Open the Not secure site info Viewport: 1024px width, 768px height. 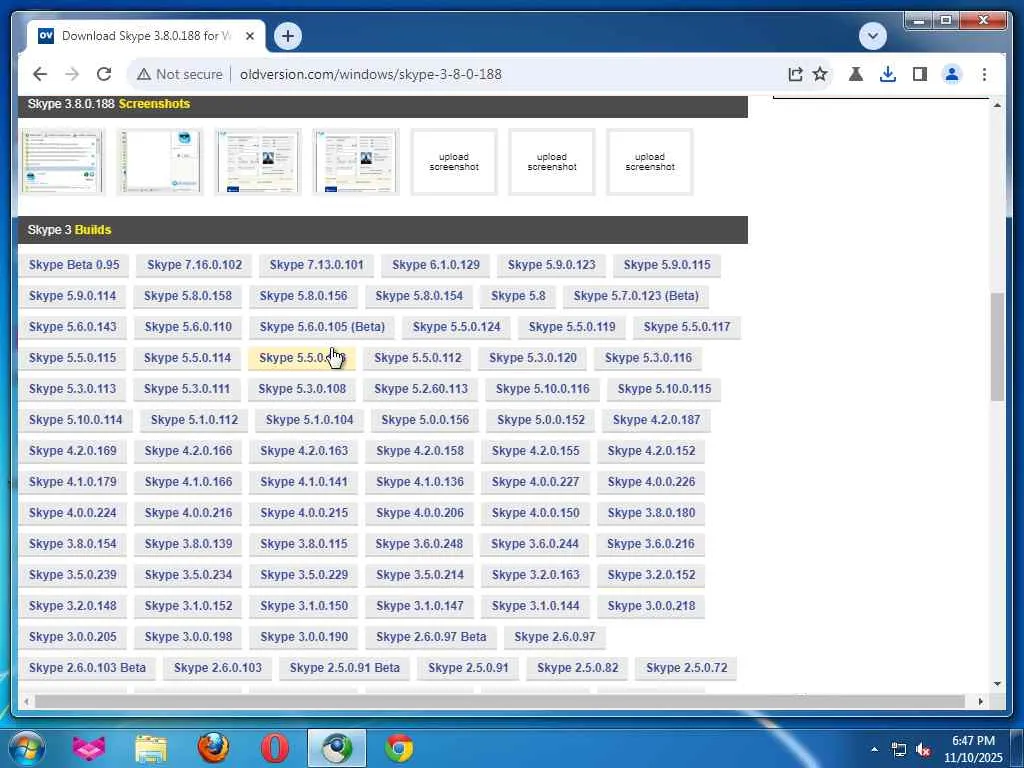click(x=180, y=74)
